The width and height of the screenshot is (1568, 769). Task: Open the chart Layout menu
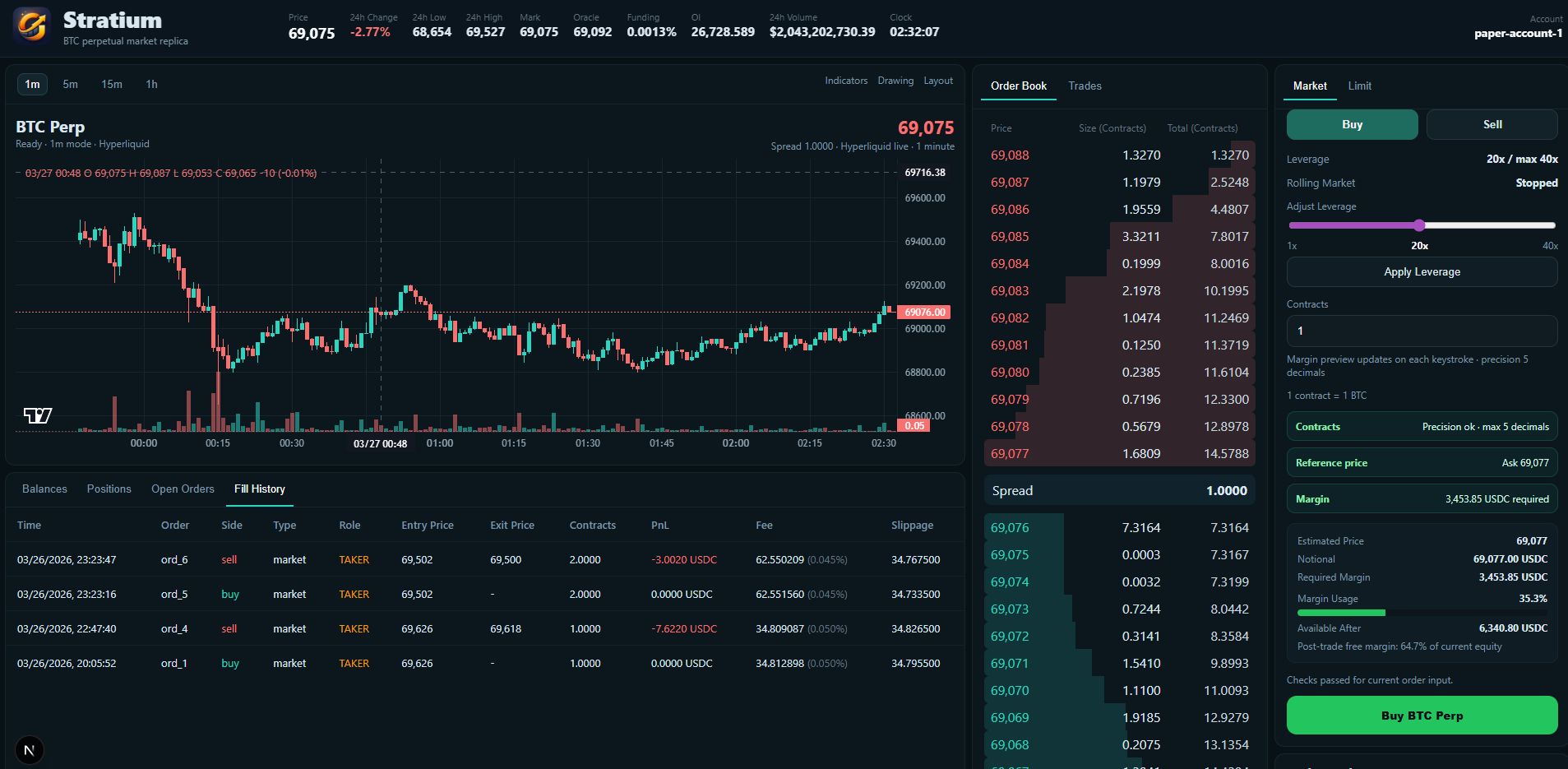coord(938,81)
